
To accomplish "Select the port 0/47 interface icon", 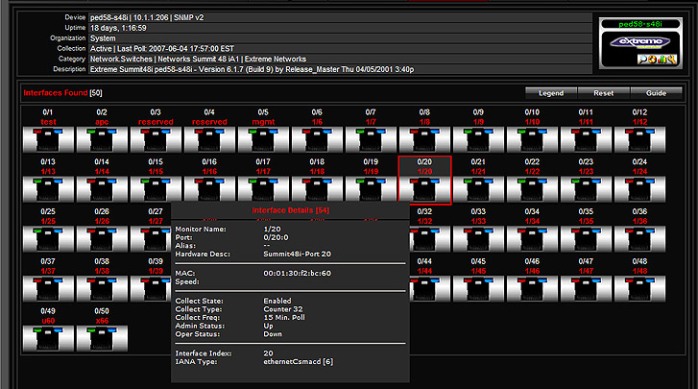I will pos(586,289).
